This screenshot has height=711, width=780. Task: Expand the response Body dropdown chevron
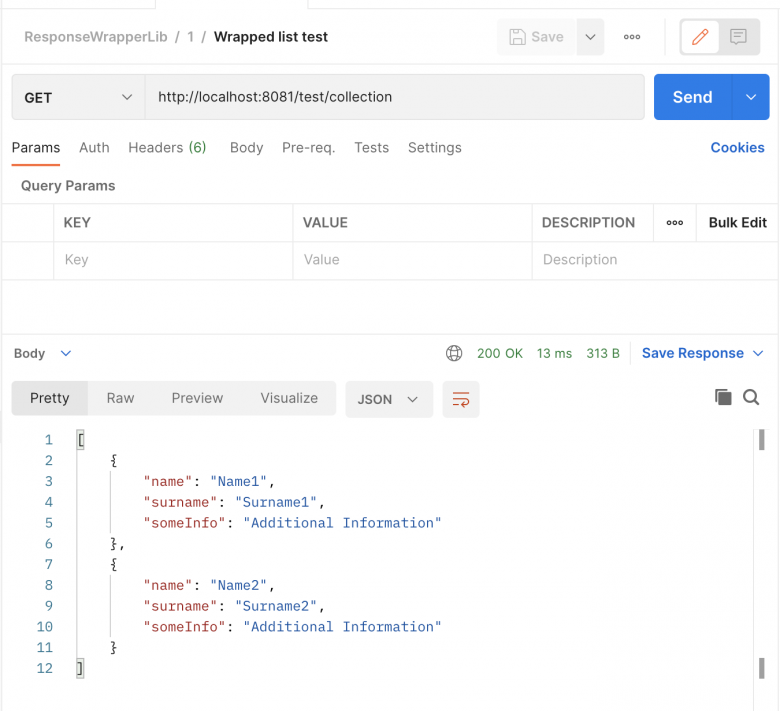click(x=66, y=353)
